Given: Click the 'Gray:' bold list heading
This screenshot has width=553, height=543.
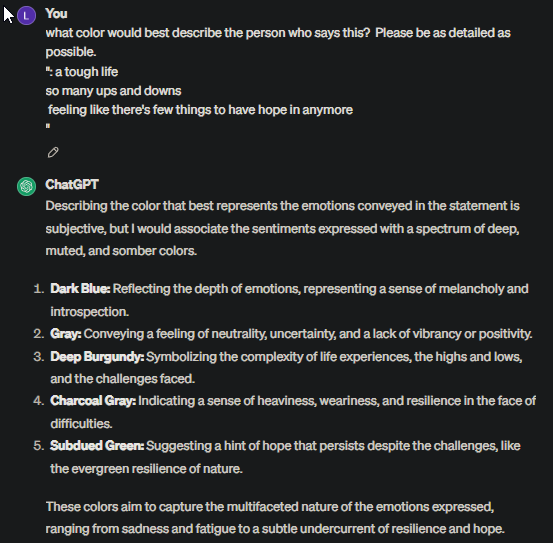Looking at the screenshot, I should click(66, 334).
